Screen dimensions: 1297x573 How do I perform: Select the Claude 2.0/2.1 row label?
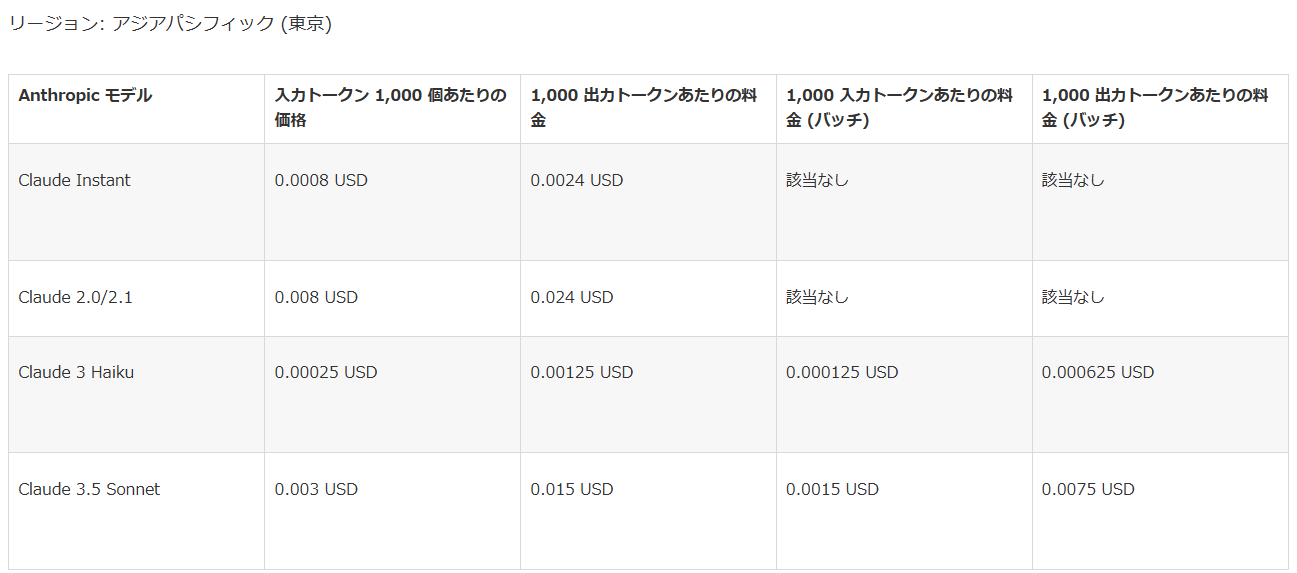point(76,297)
